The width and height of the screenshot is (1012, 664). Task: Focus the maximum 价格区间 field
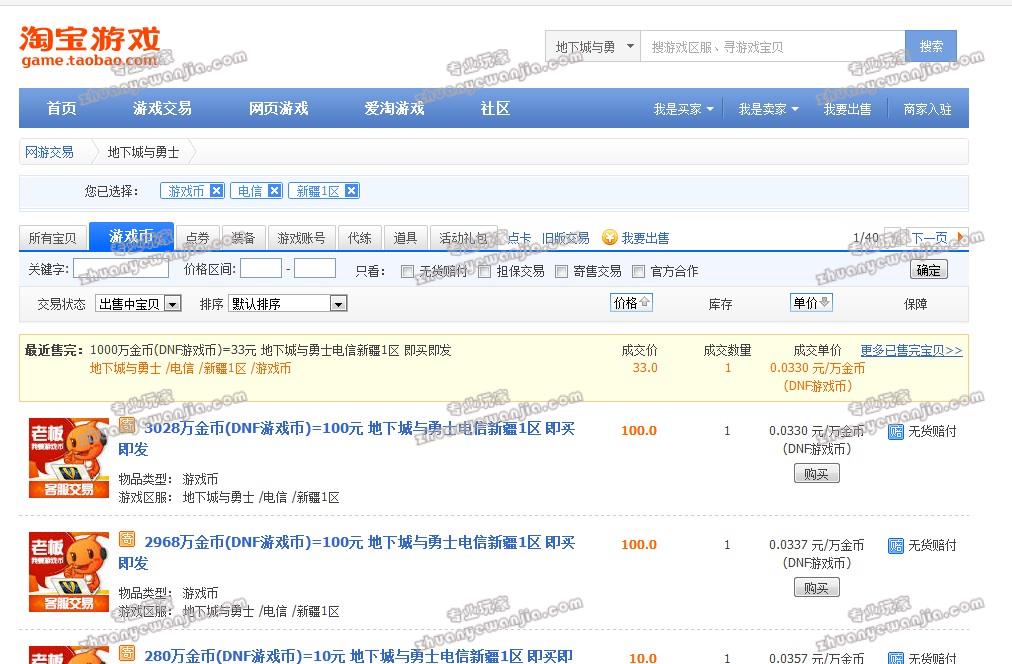pos(315,268)
